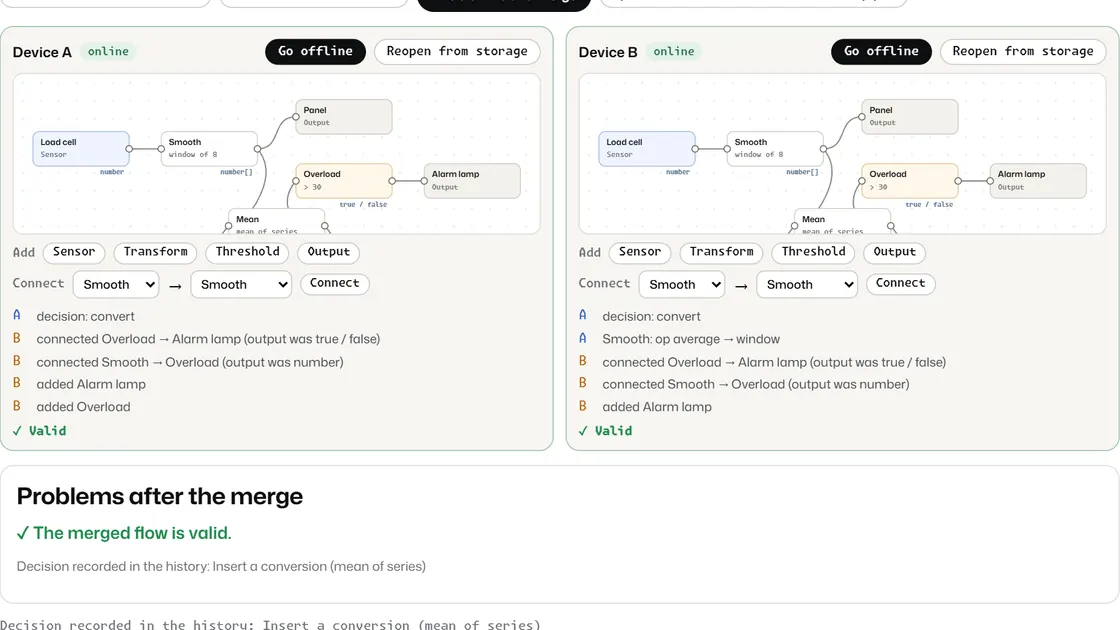The width and height of the screenshot is (1120, 630).
Task: Select the Overload threshold node in Device A
Action: pyautogui.click(x=344, y=181)
